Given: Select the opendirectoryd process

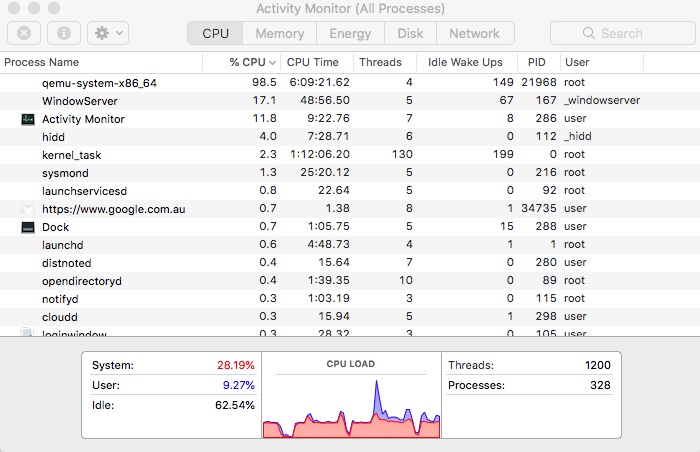Looking at the screenshot, I should (x=82, y=281).
